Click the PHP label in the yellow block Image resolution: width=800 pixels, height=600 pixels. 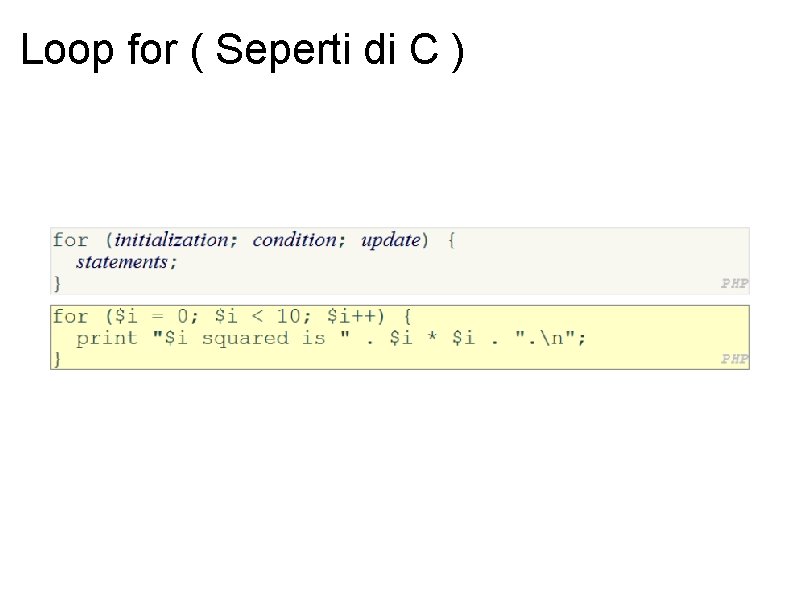pos(735,358)
